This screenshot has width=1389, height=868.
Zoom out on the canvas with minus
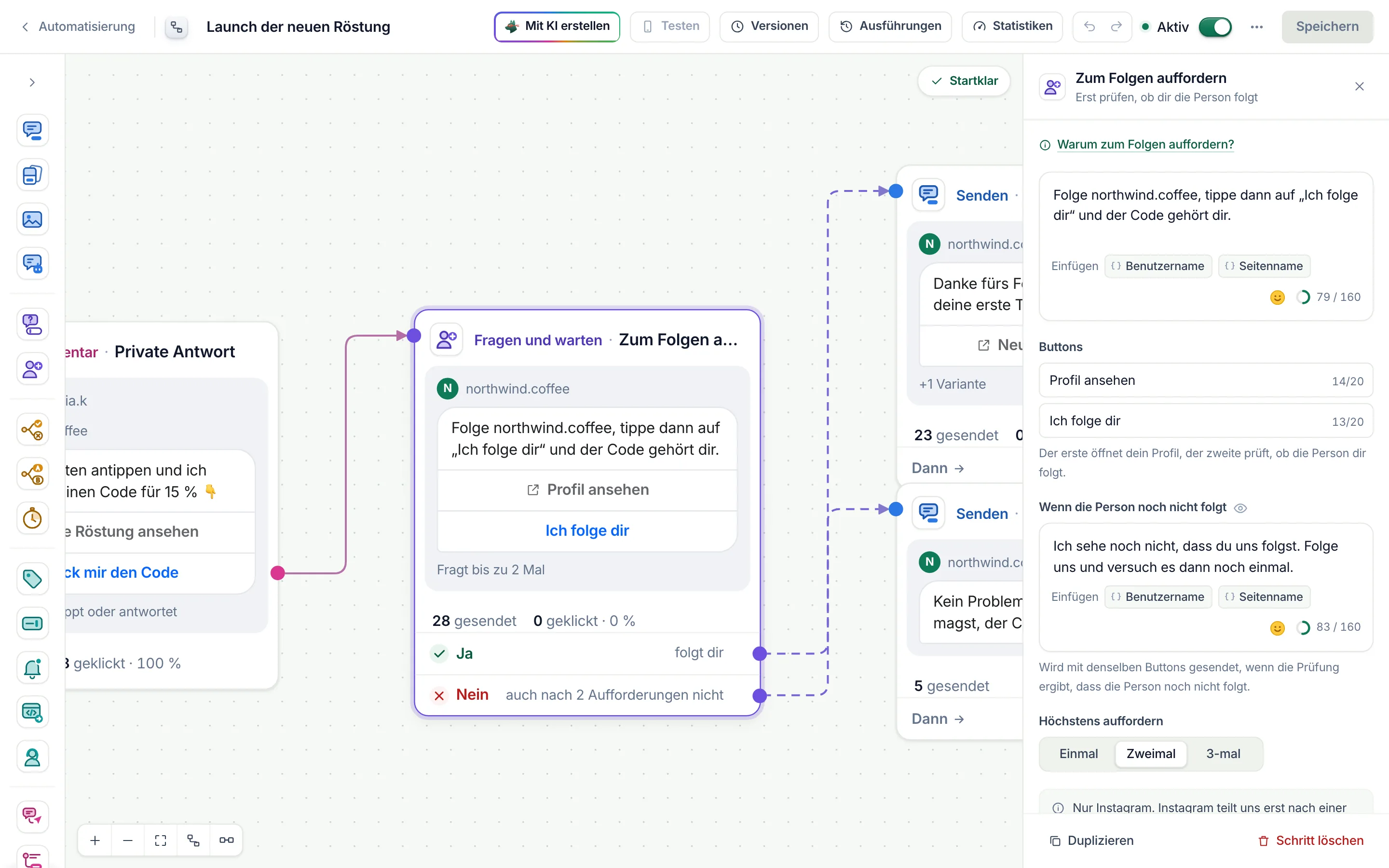tap(128, 841)
